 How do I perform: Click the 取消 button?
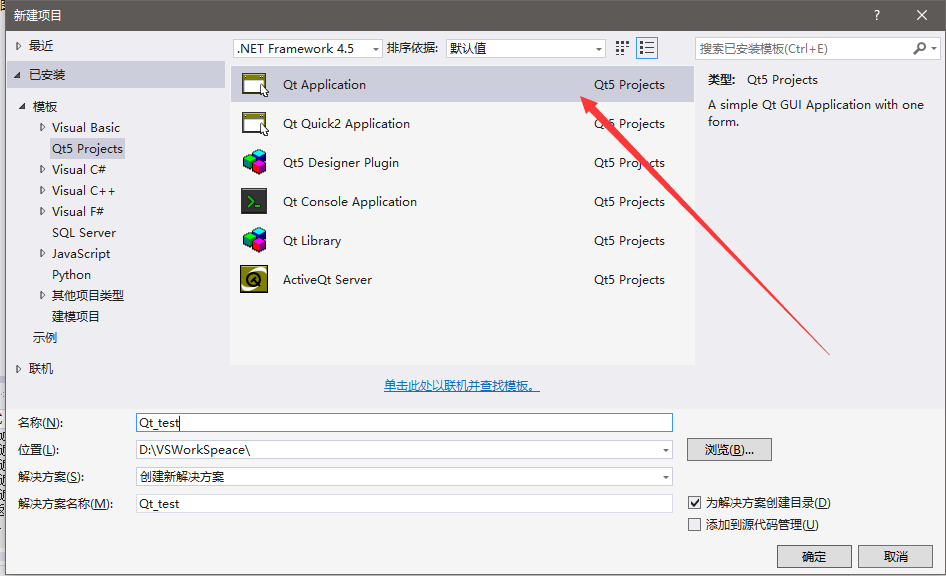[895, 557]
